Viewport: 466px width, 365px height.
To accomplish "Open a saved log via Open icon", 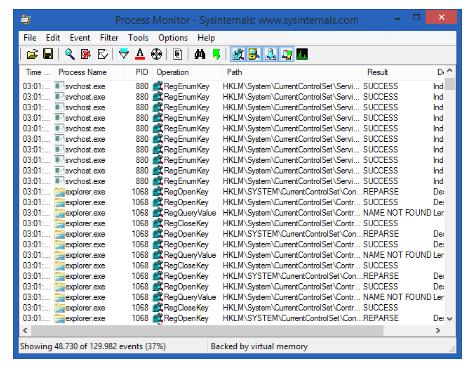I will point(32,54).
